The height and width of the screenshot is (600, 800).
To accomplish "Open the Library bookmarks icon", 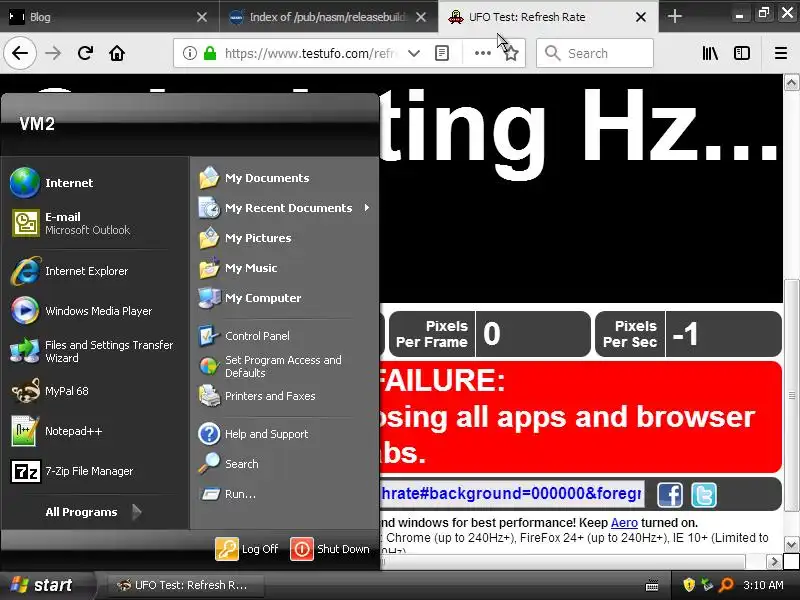I will [710, 53].
